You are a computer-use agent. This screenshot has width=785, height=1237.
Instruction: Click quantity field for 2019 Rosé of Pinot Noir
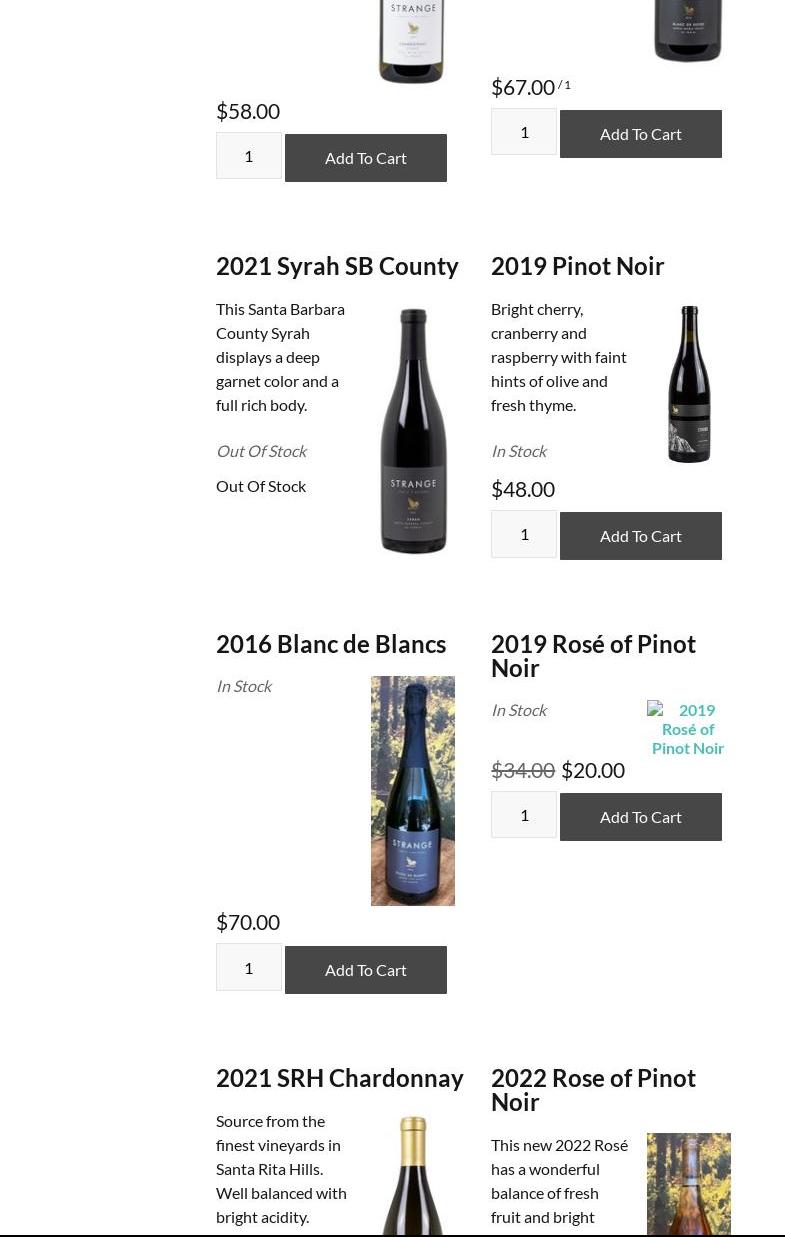[524, 815]
